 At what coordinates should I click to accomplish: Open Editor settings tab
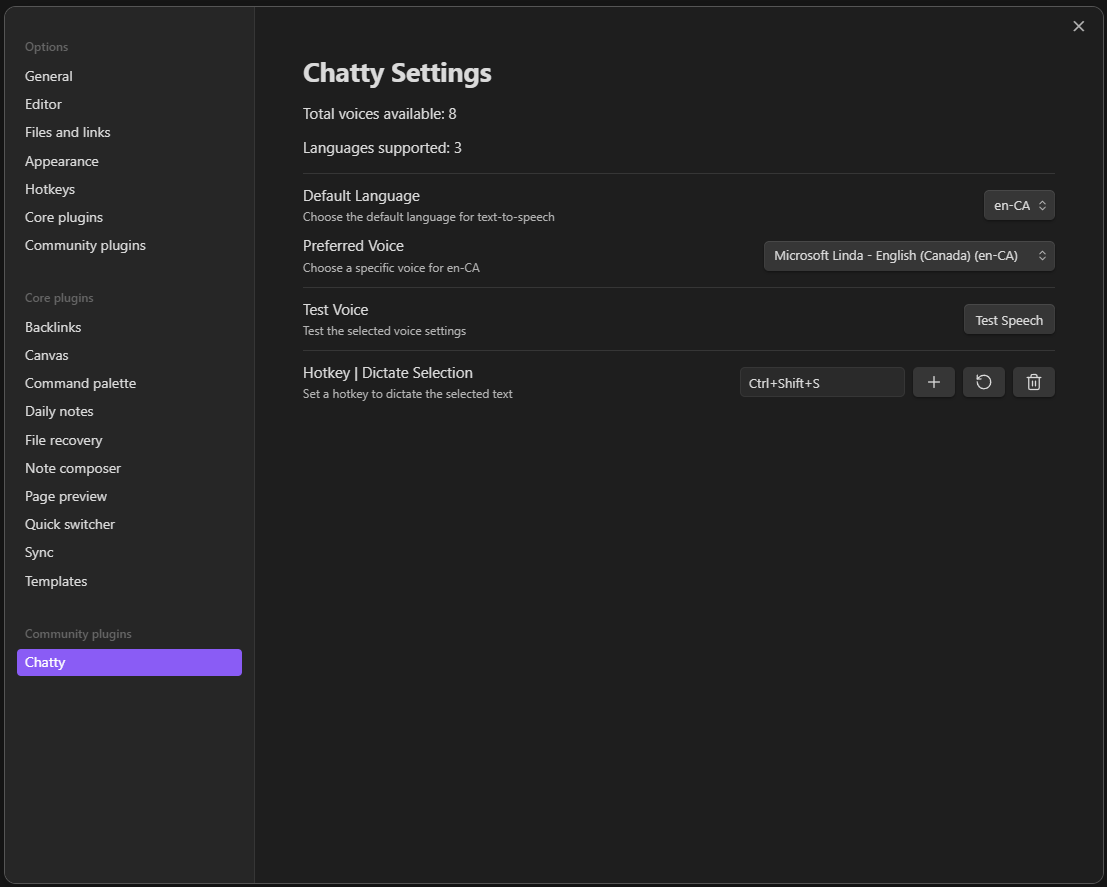(129, 105)
